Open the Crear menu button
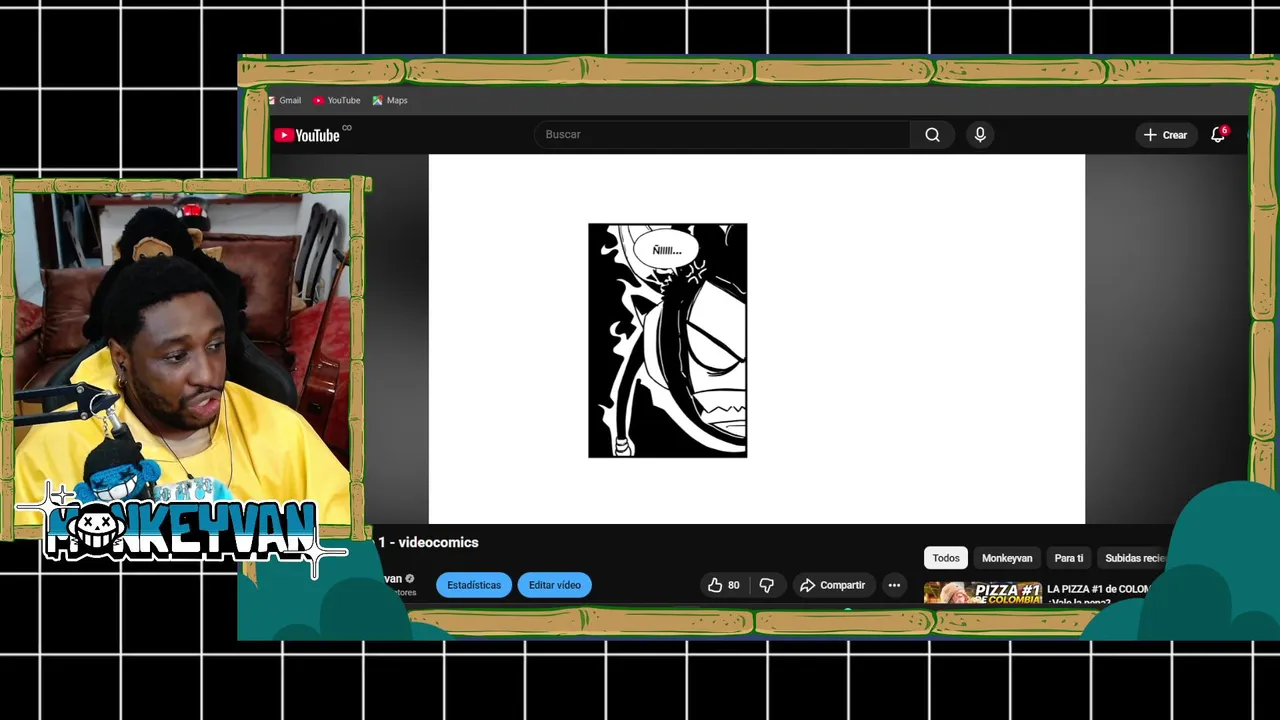The width and height of the screenshot is (1280, 720). click(x=1165, y=135)
